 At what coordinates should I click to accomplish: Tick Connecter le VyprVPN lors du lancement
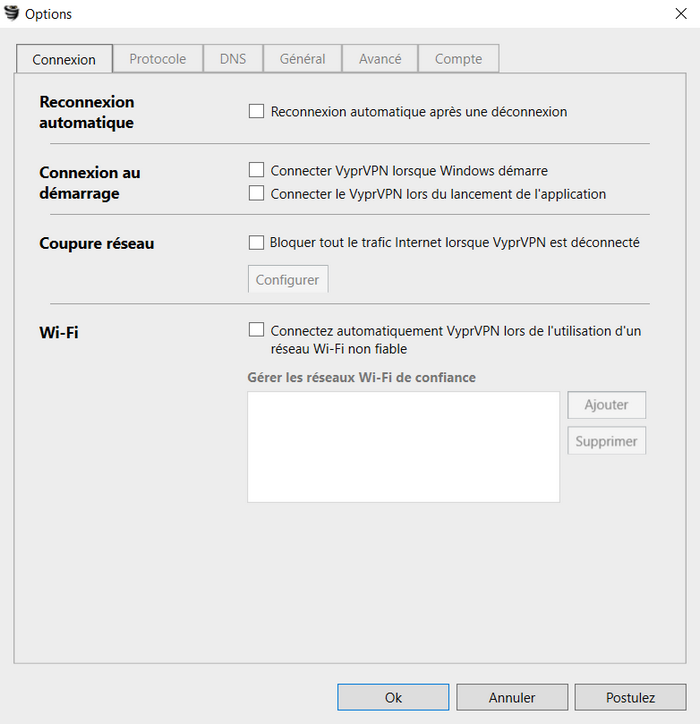[x=256, y=193]
